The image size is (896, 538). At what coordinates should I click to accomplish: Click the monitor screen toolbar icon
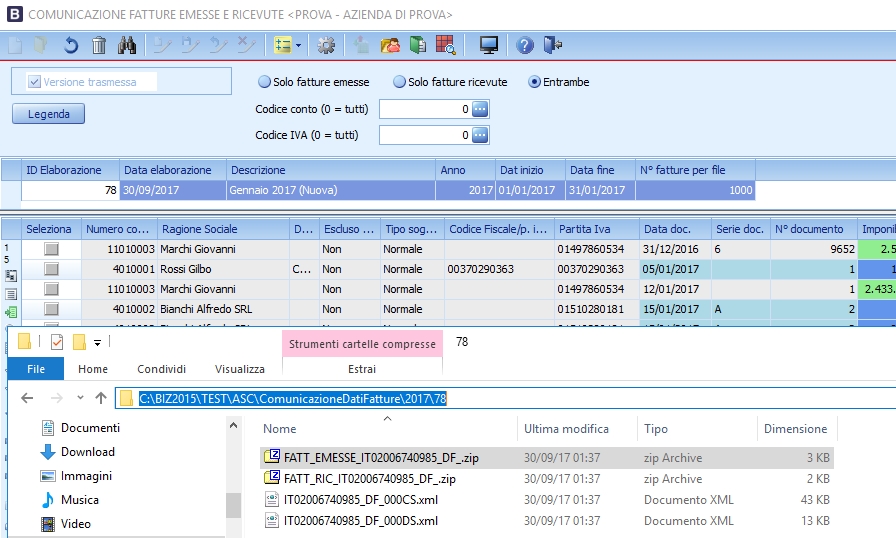click(489, 45)
